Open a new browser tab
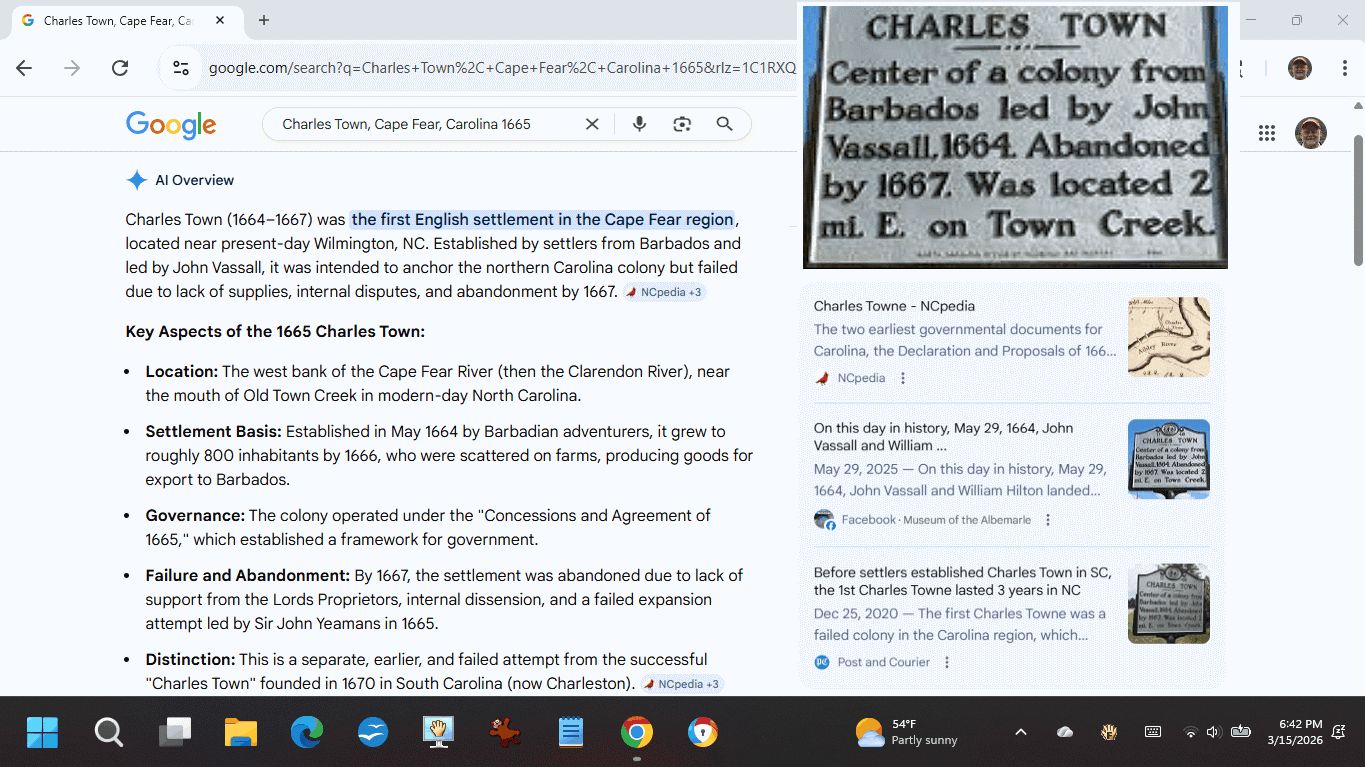The height and width of the screenshot is (767, 1365). coord(264,20)
